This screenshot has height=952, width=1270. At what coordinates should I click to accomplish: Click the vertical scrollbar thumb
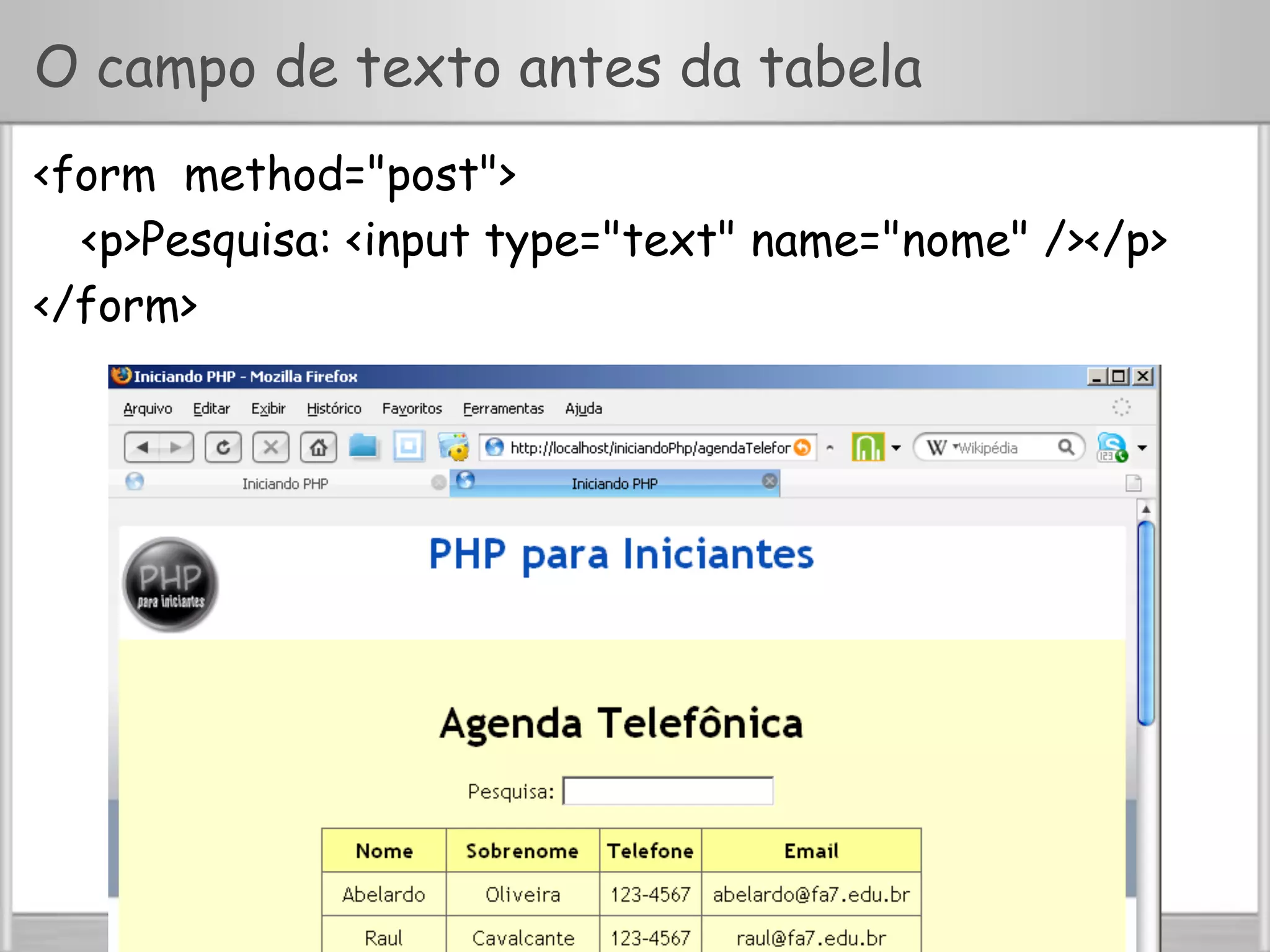pos(1146,623)
